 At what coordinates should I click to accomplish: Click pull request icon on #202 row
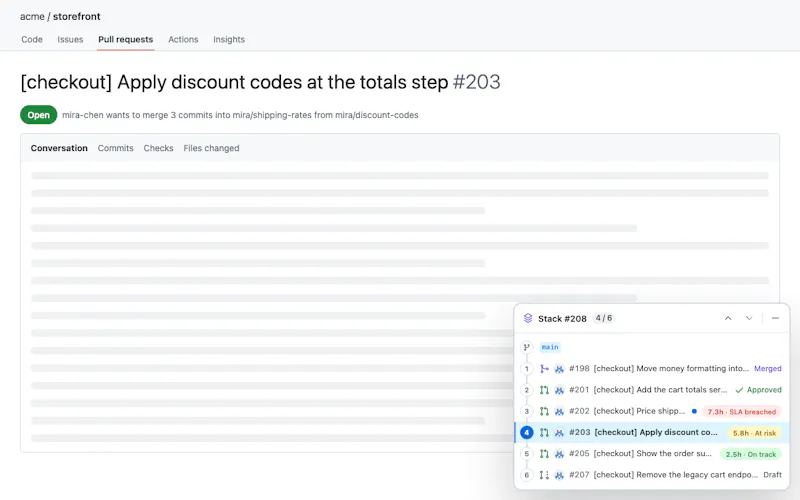click(544, 411)
